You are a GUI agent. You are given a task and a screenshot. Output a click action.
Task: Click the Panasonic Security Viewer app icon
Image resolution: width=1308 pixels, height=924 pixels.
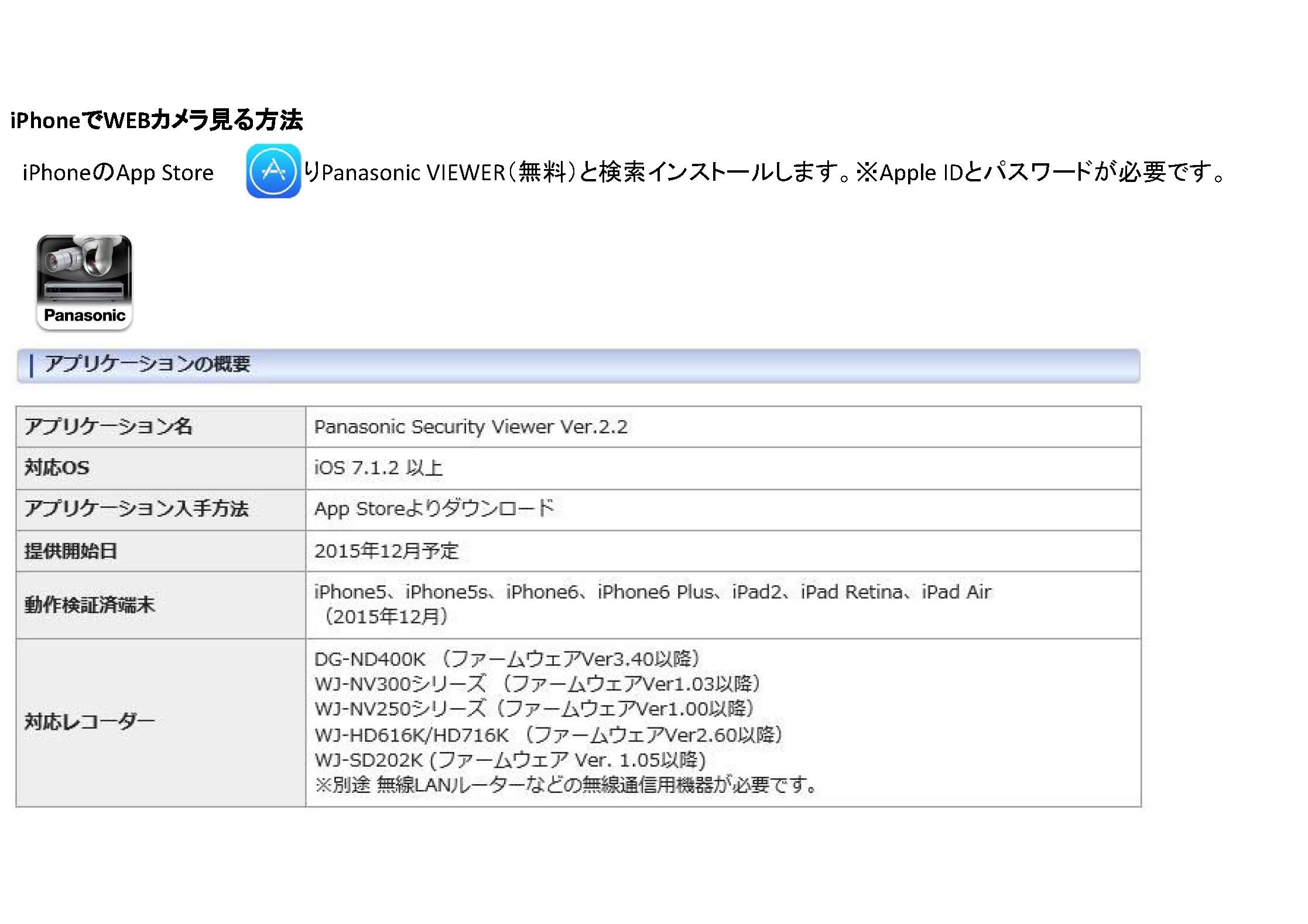84,283
